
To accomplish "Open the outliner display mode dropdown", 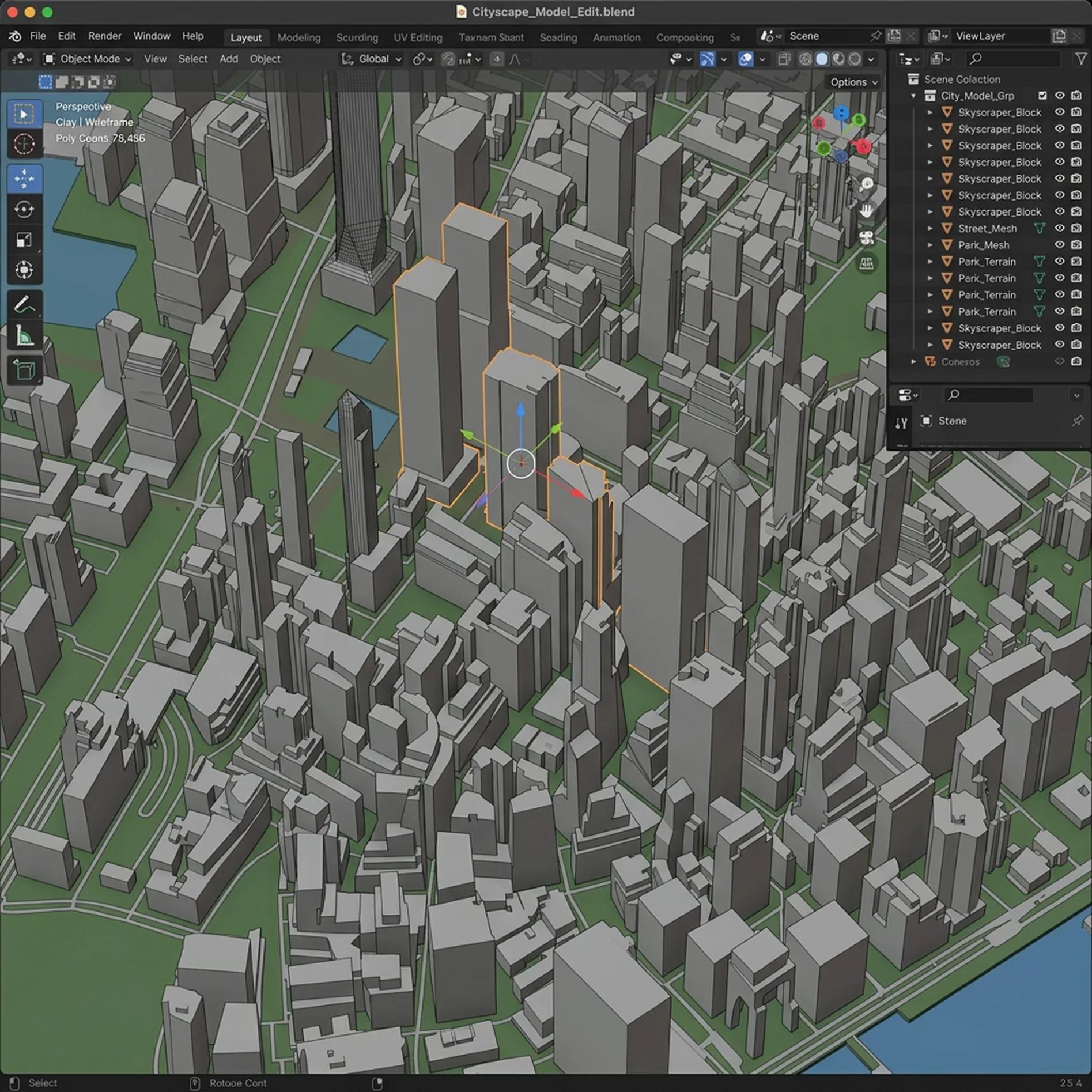I will coord(909,59).
